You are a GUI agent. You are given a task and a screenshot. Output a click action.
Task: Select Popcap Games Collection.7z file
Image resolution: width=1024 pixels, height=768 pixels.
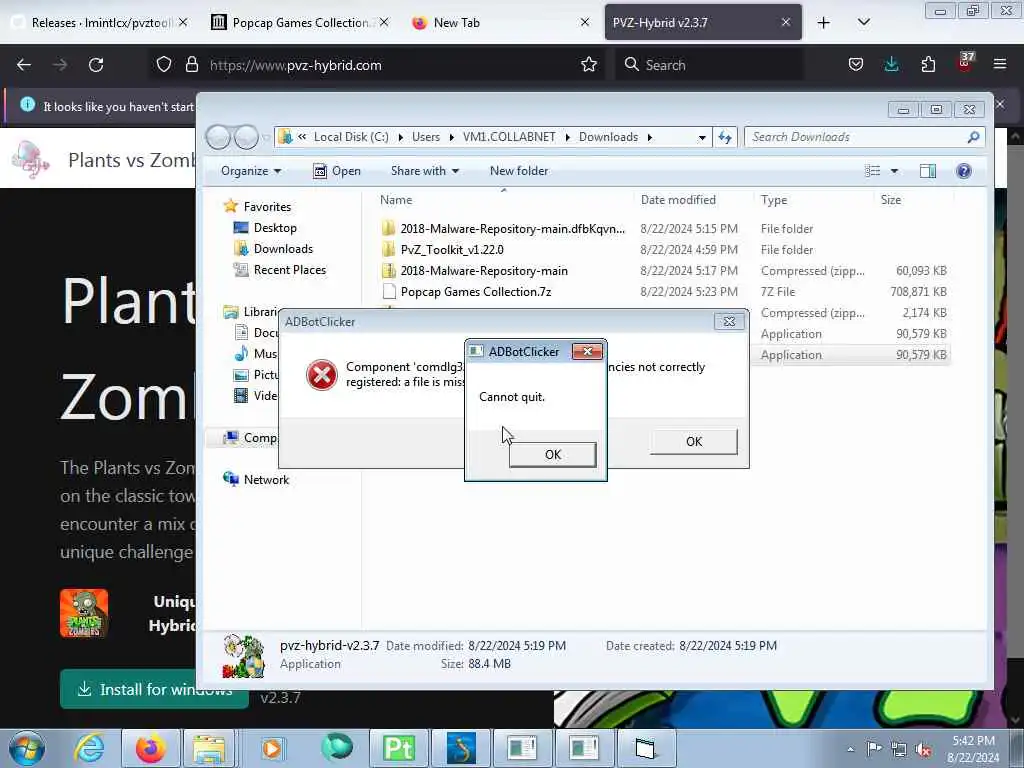pos(475,291)
